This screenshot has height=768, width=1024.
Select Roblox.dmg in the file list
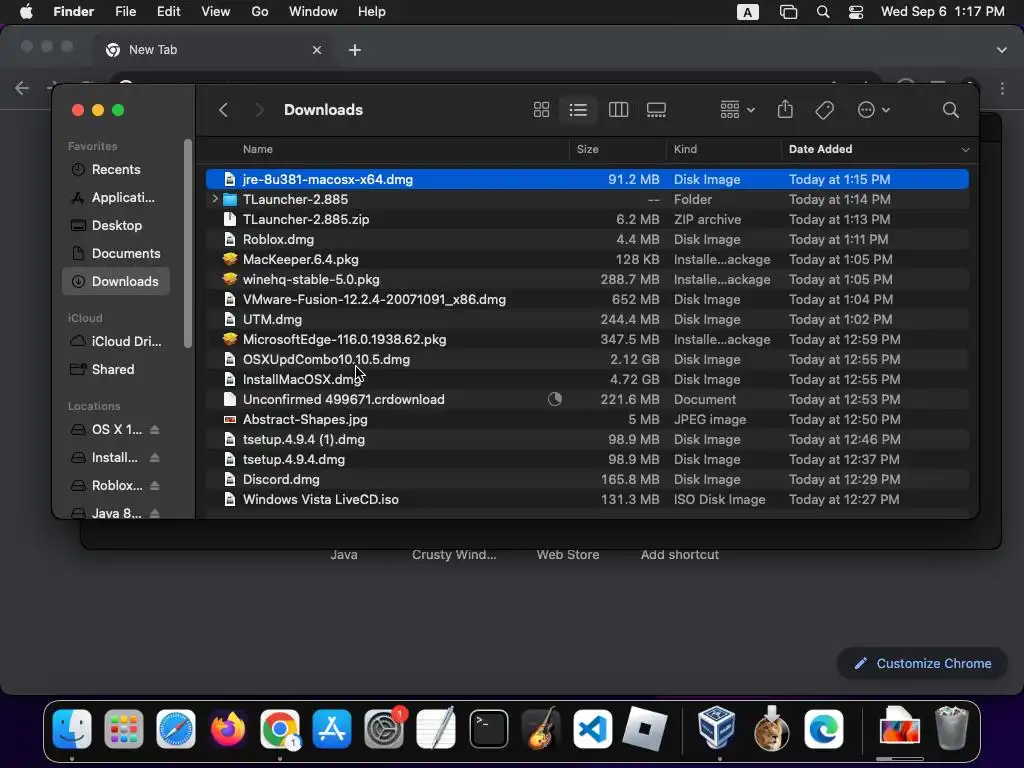(x=587, y=240)
